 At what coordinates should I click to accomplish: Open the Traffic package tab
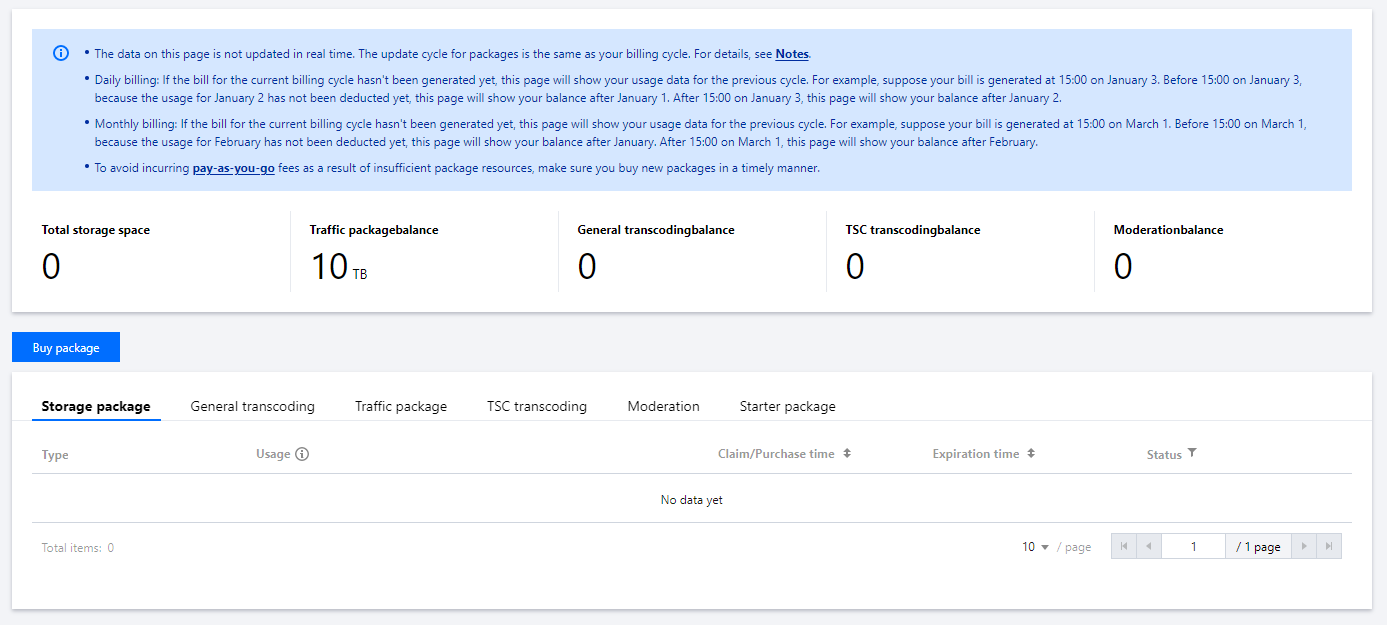pyautogui.click(x=400, y=406)
